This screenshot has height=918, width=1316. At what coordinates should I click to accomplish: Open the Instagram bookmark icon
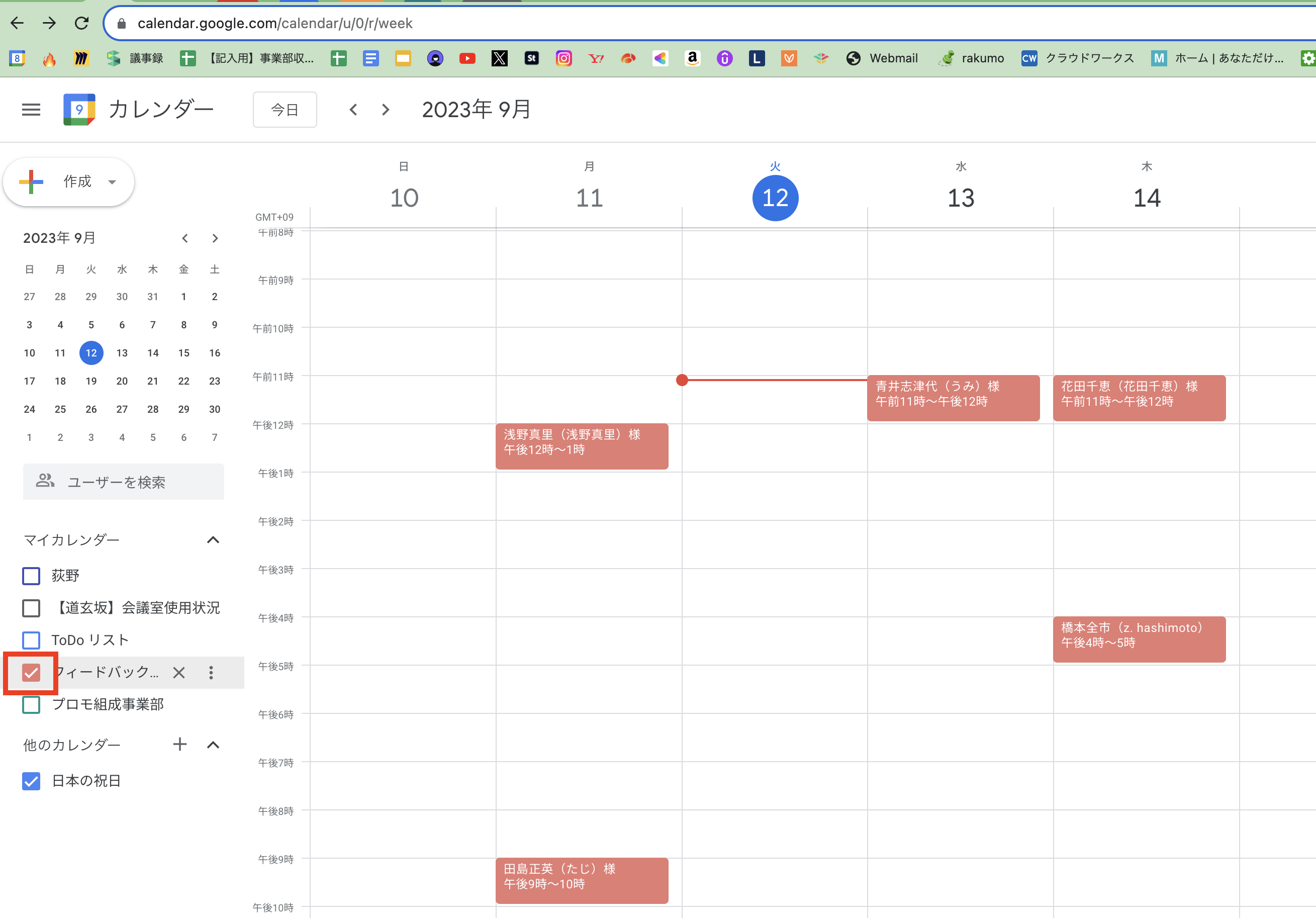pos(563,58)
